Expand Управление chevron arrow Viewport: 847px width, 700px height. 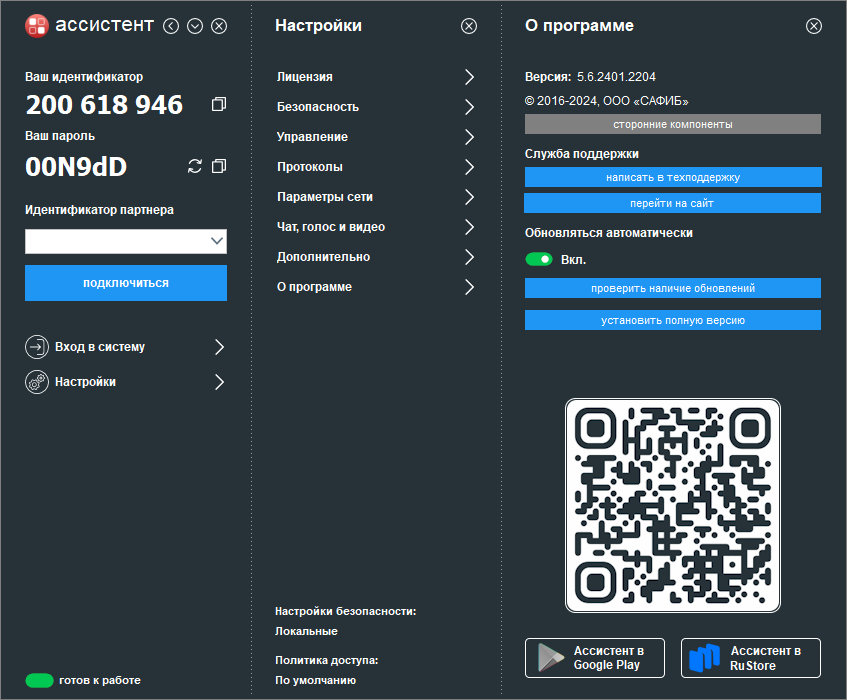pyautogui.click(x=469, y=137)
